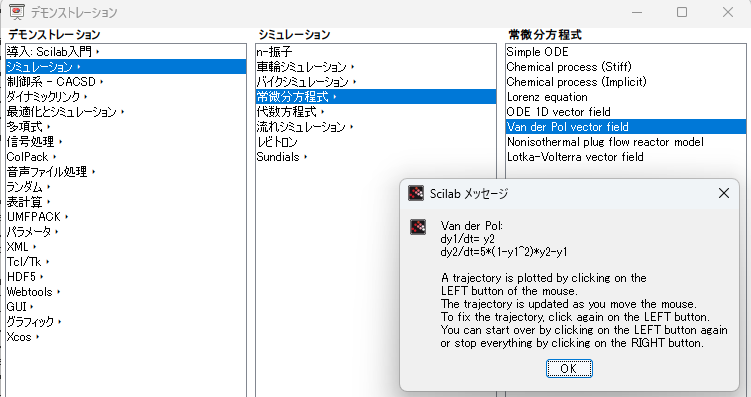Open 流れシミュレーション submenu
Image resolution: width=751 pixels, height=397 pixels.
(x=376, y=127)
